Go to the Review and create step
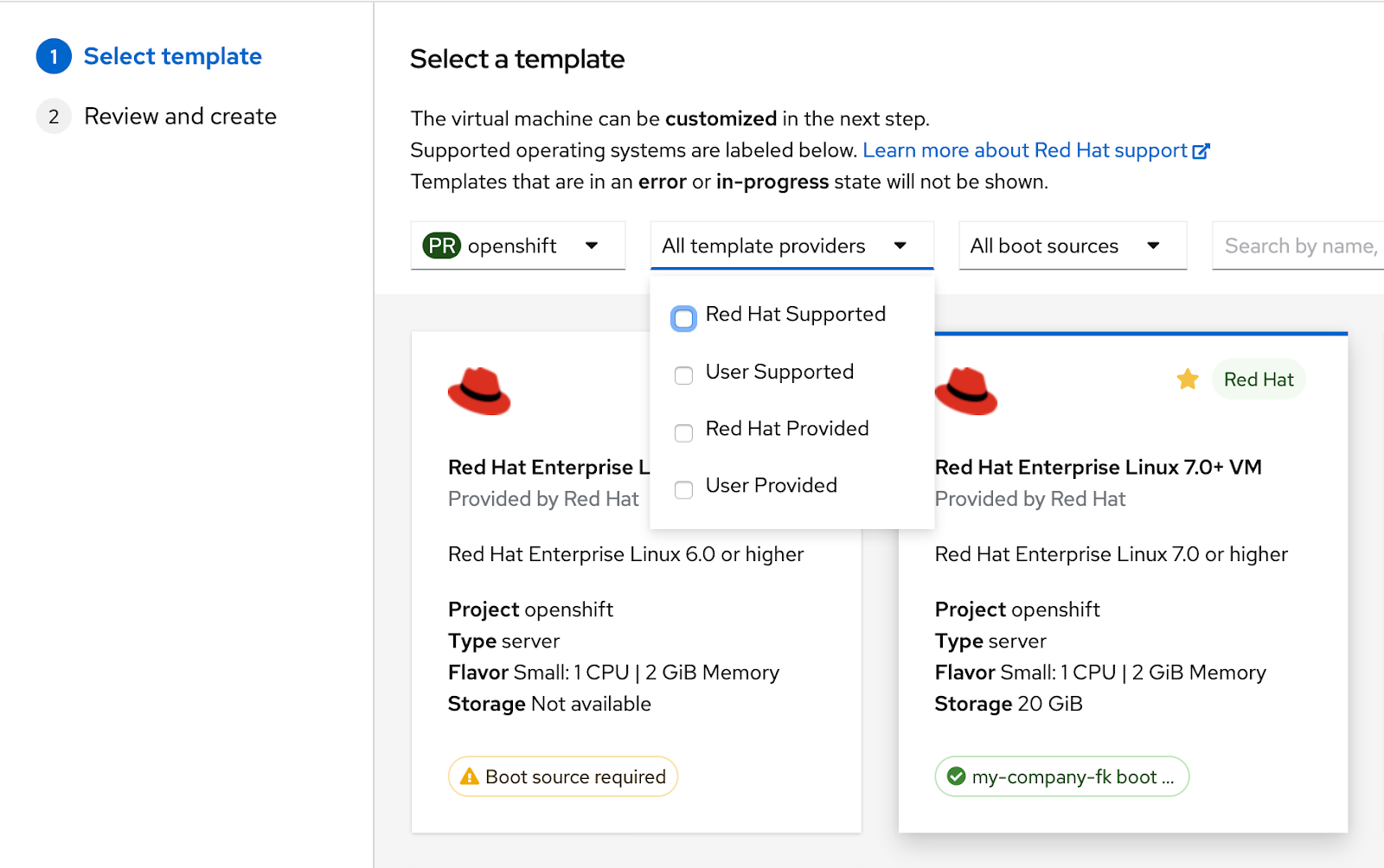The image size is (1384, 868). tap(180, 117)
